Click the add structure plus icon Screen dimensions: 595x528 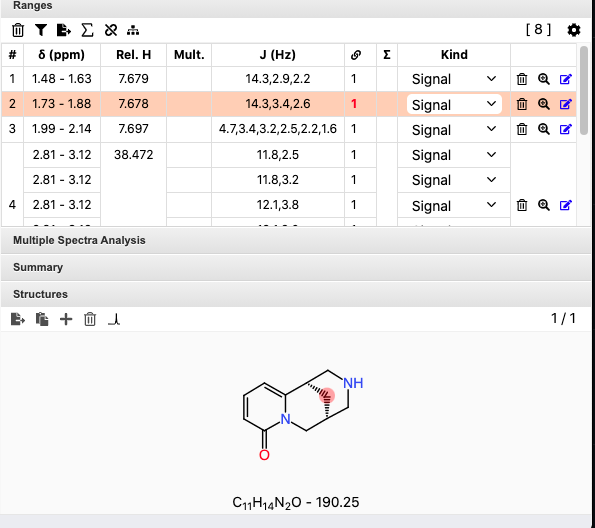click(66, 319)
